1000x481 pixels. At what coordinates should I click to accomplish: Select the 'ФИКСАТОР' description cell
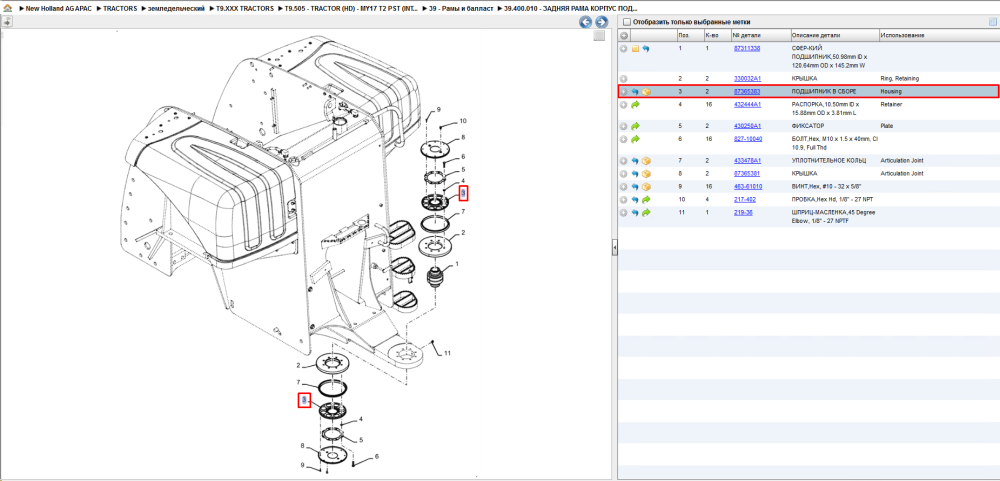point(806,126)
